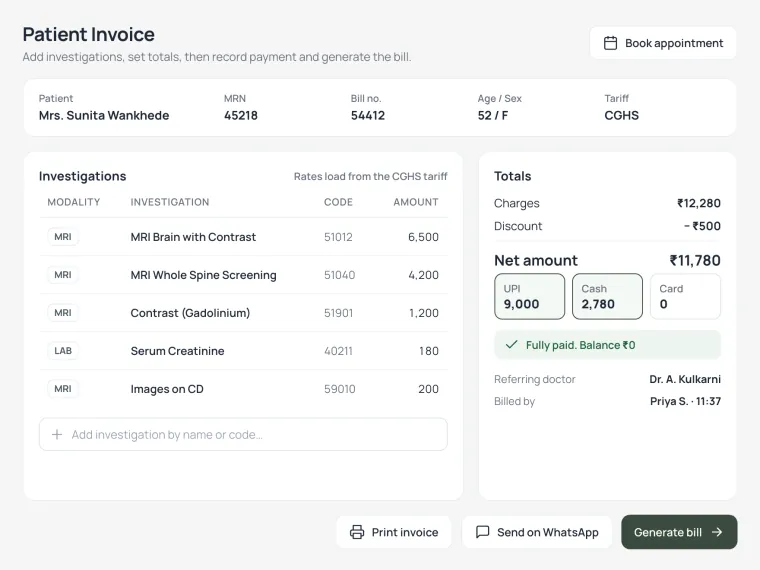
Task: Click referring doctor Dr. A. Kulkarni
Action: [x=685, y=379]
